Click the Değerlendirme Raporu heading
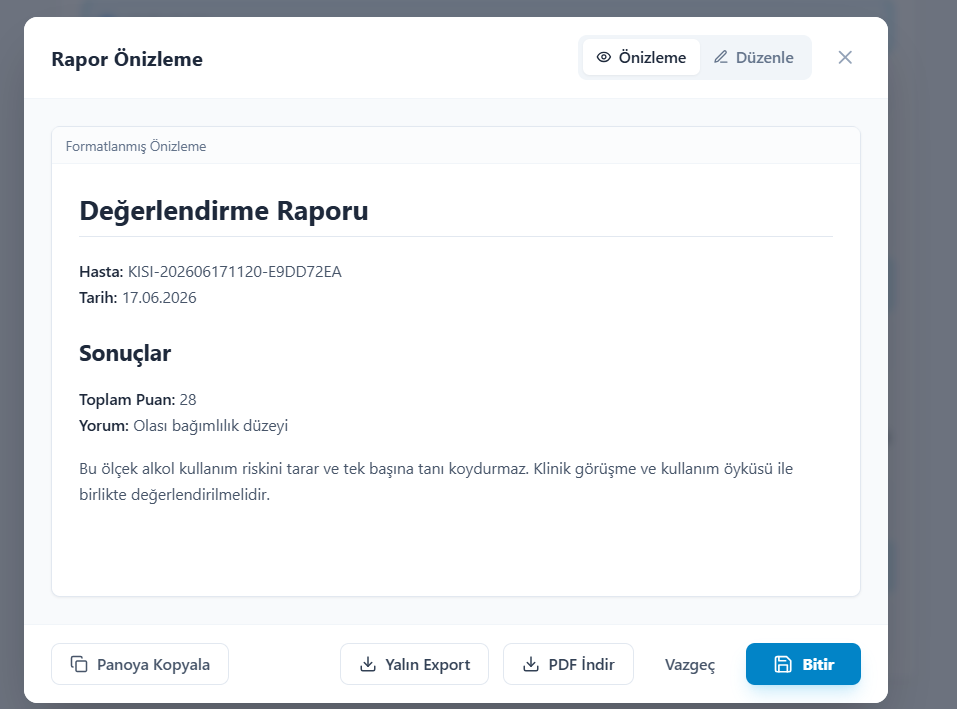The image size is (957, 709). coord(224,211)
